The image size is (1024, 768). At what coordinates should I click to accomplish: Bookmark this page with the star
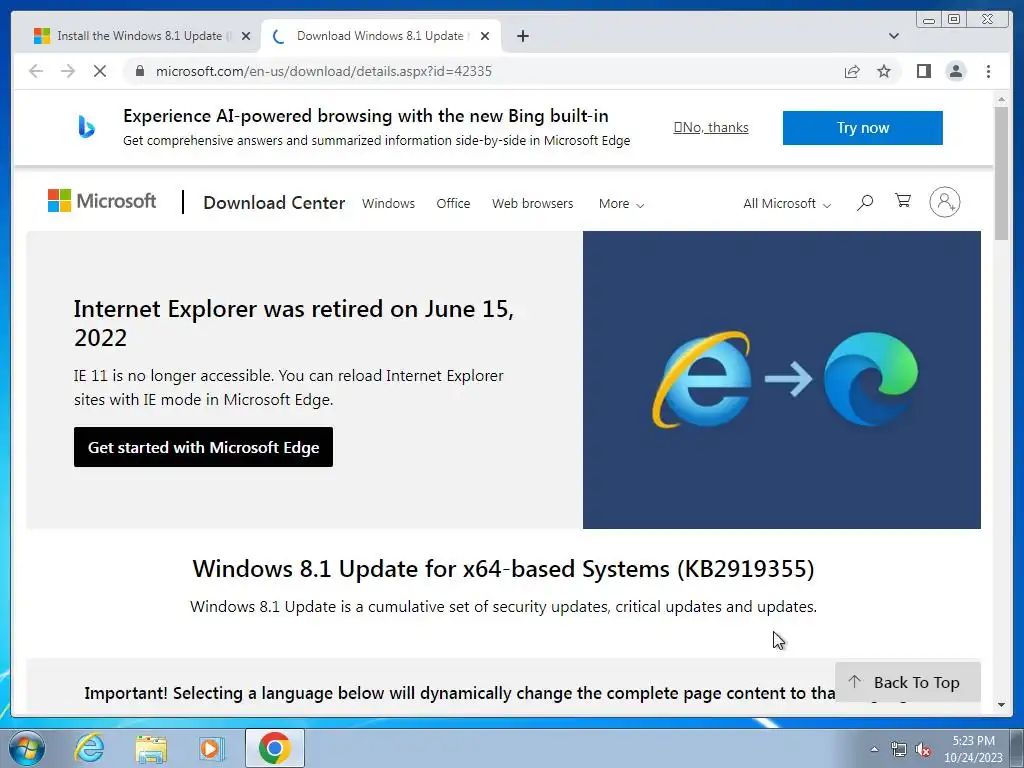[884, 71]
